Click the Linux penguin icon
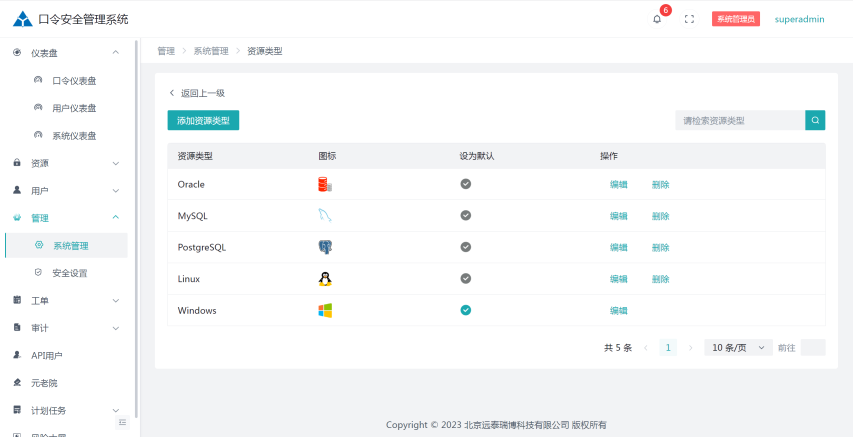The image size is (853, 437). point(324,279)
